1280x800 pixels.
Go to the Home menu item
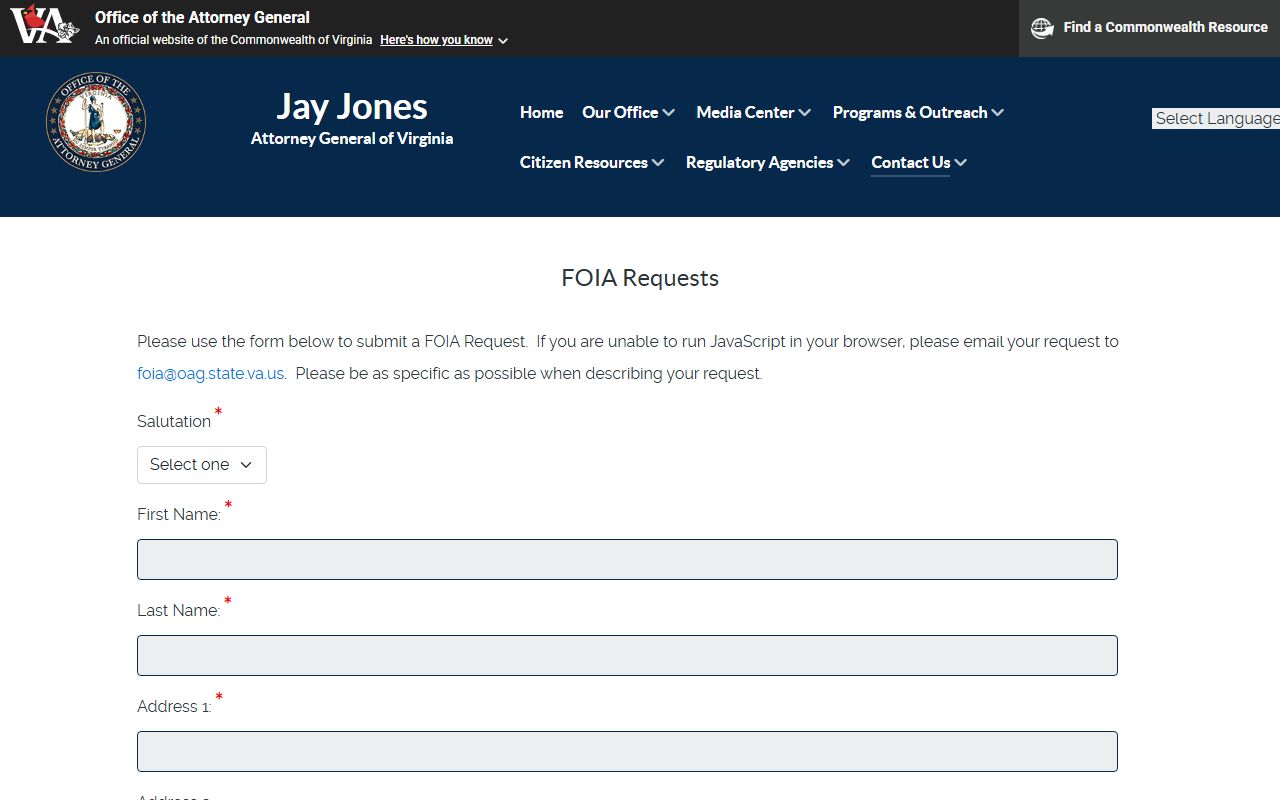click(x=541, y=112)
